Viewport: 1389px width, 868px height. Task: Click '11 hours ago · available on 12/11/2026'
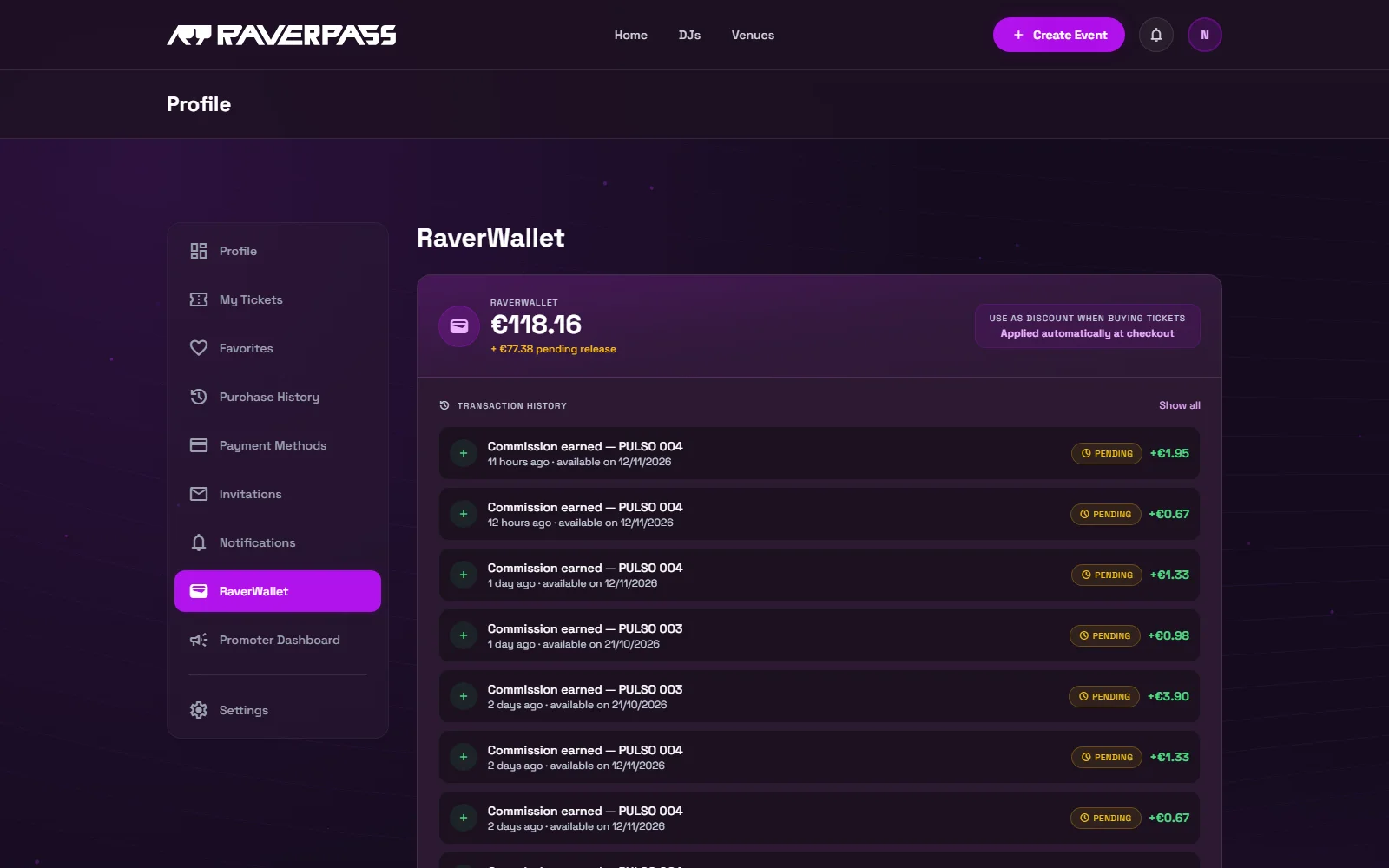coord(579,462)
